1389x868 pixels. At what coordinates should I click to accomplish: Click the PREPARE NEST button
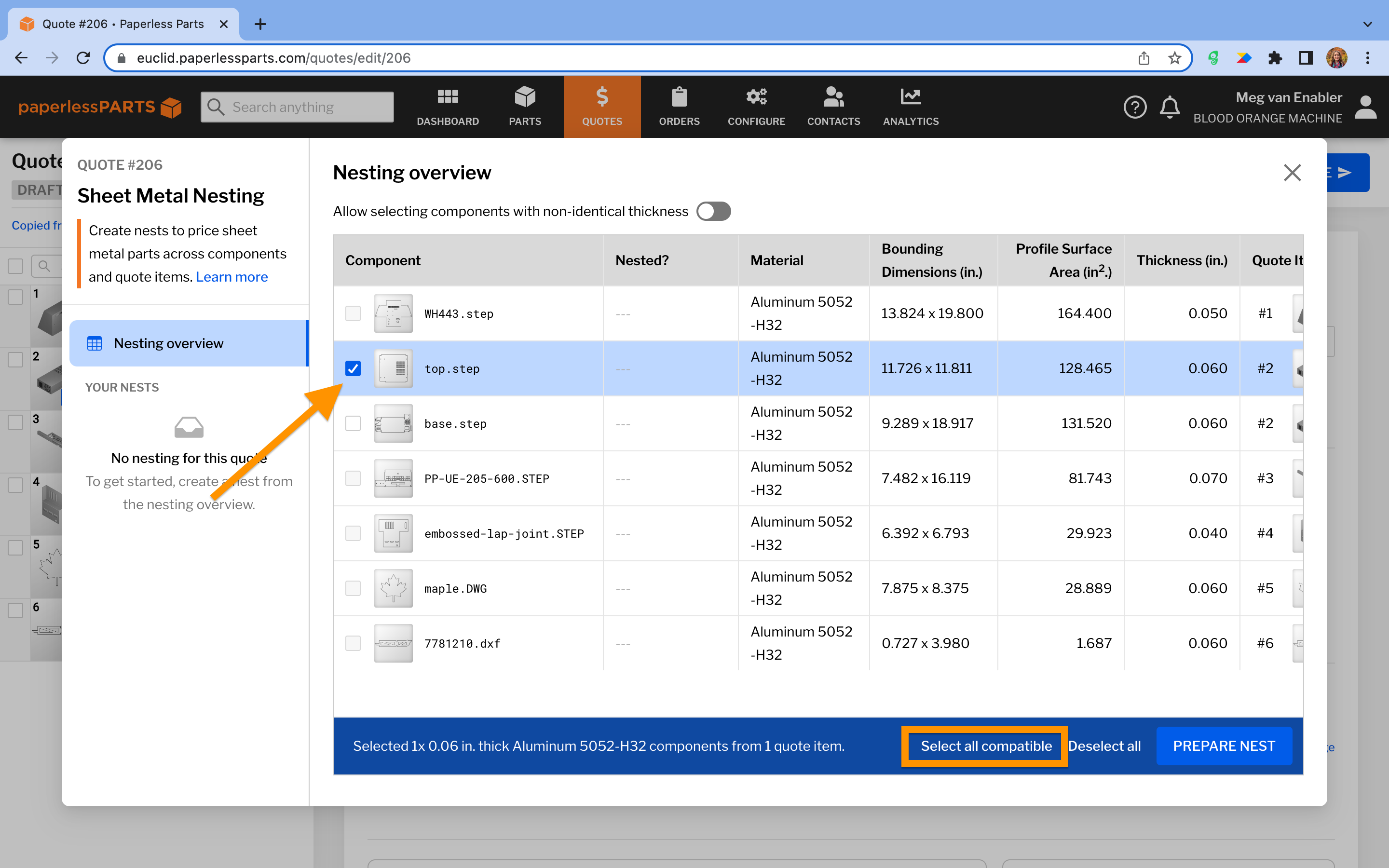(1224, 746)
